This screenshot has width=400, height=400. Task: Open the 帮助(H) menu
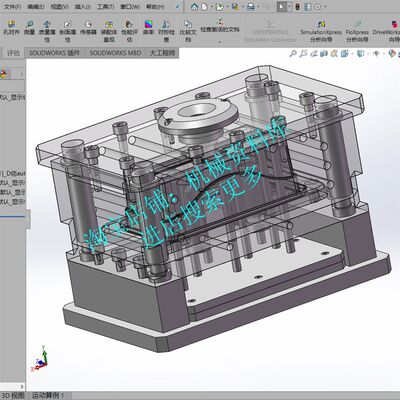point(155,7)
